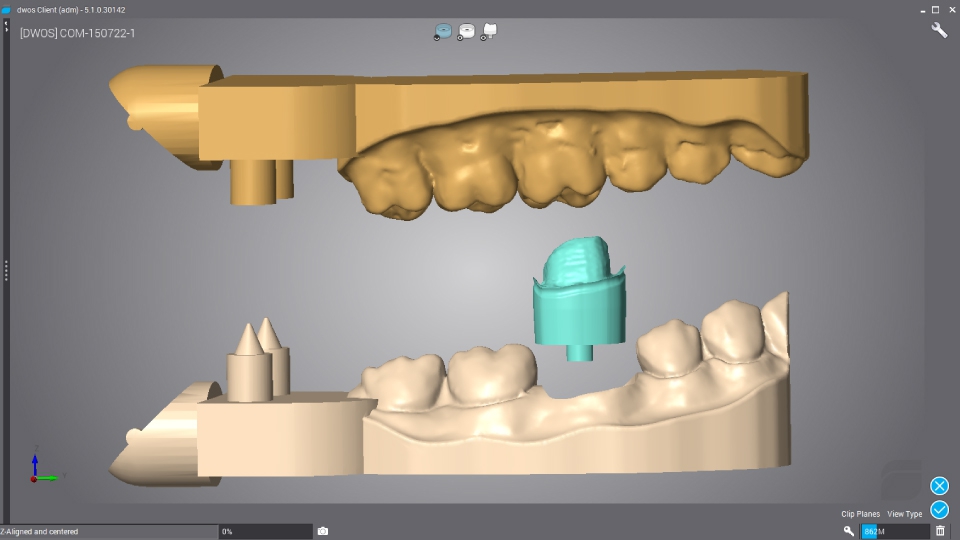Click the dwos app logo in title bar

point(7,9)
